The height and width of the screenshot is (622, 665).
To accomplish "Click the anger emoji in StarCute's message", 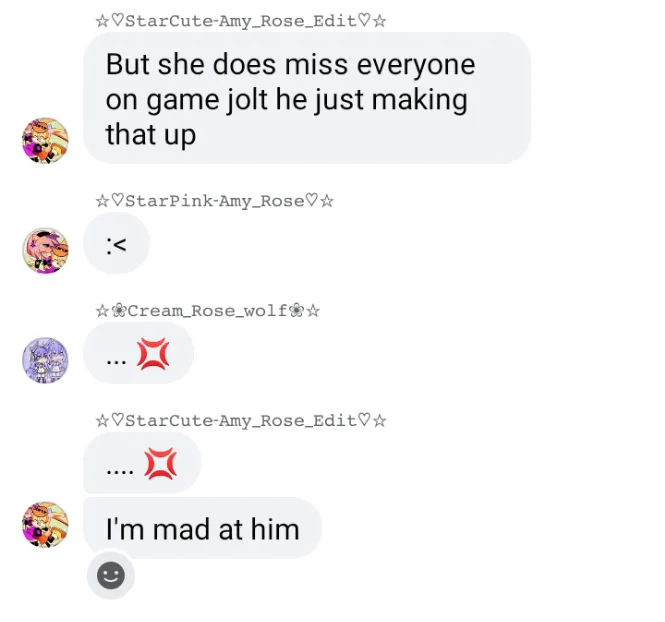I will click(160, 463).
